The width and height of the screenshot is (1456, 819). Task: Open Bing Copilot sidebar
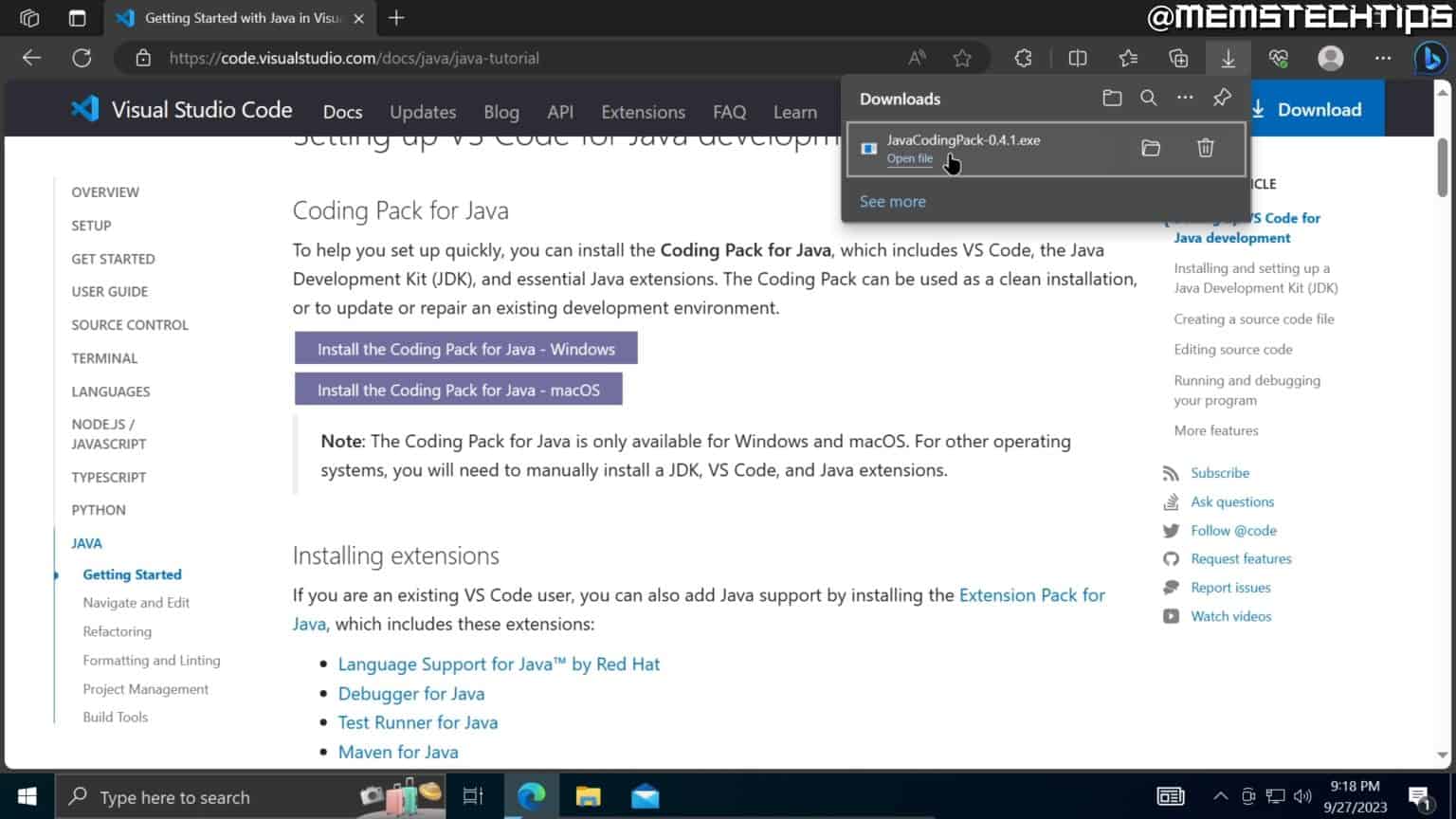(x=1429, y=58)
